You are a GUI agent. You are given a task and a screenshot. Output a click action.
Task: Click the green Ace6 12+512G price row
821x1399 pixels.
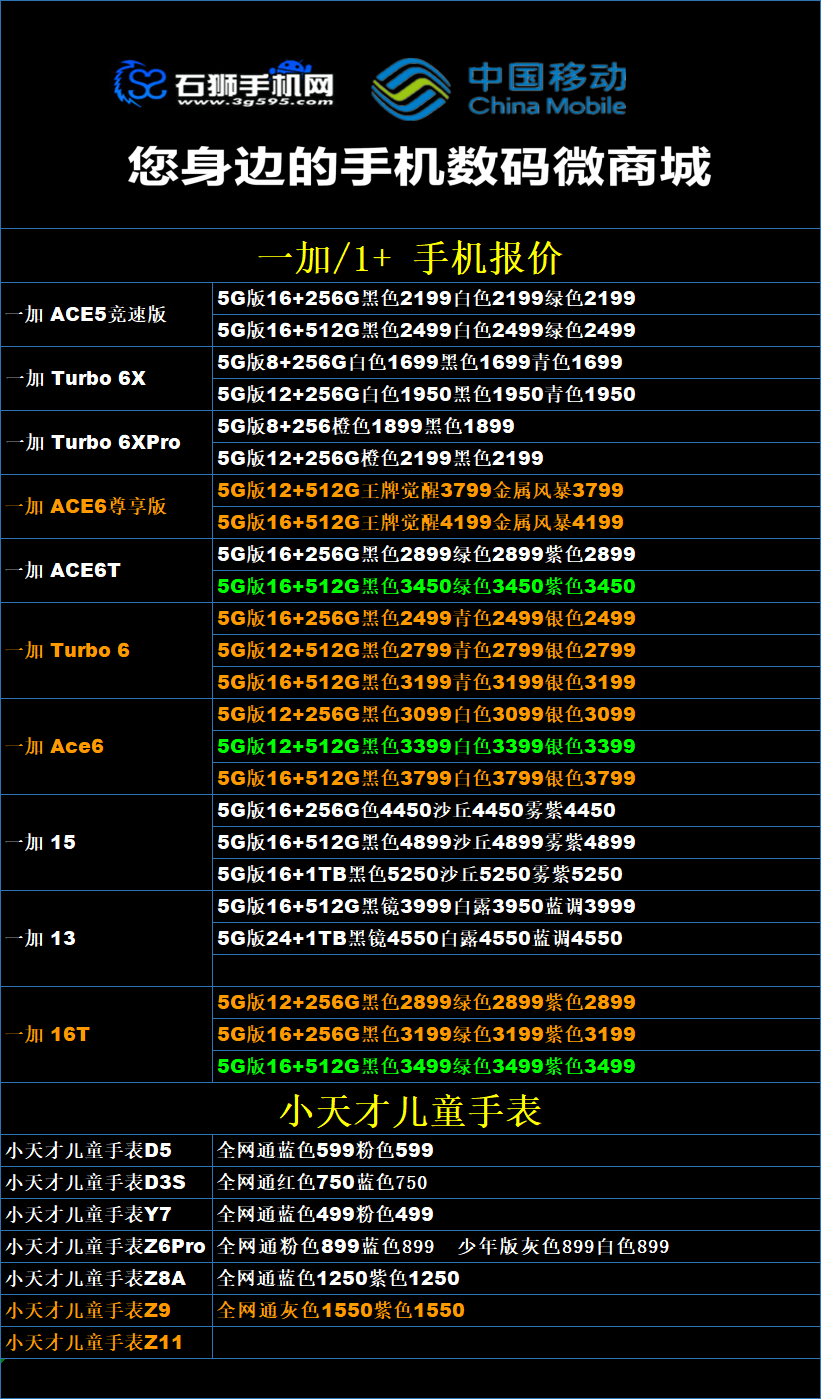point(516,746)
